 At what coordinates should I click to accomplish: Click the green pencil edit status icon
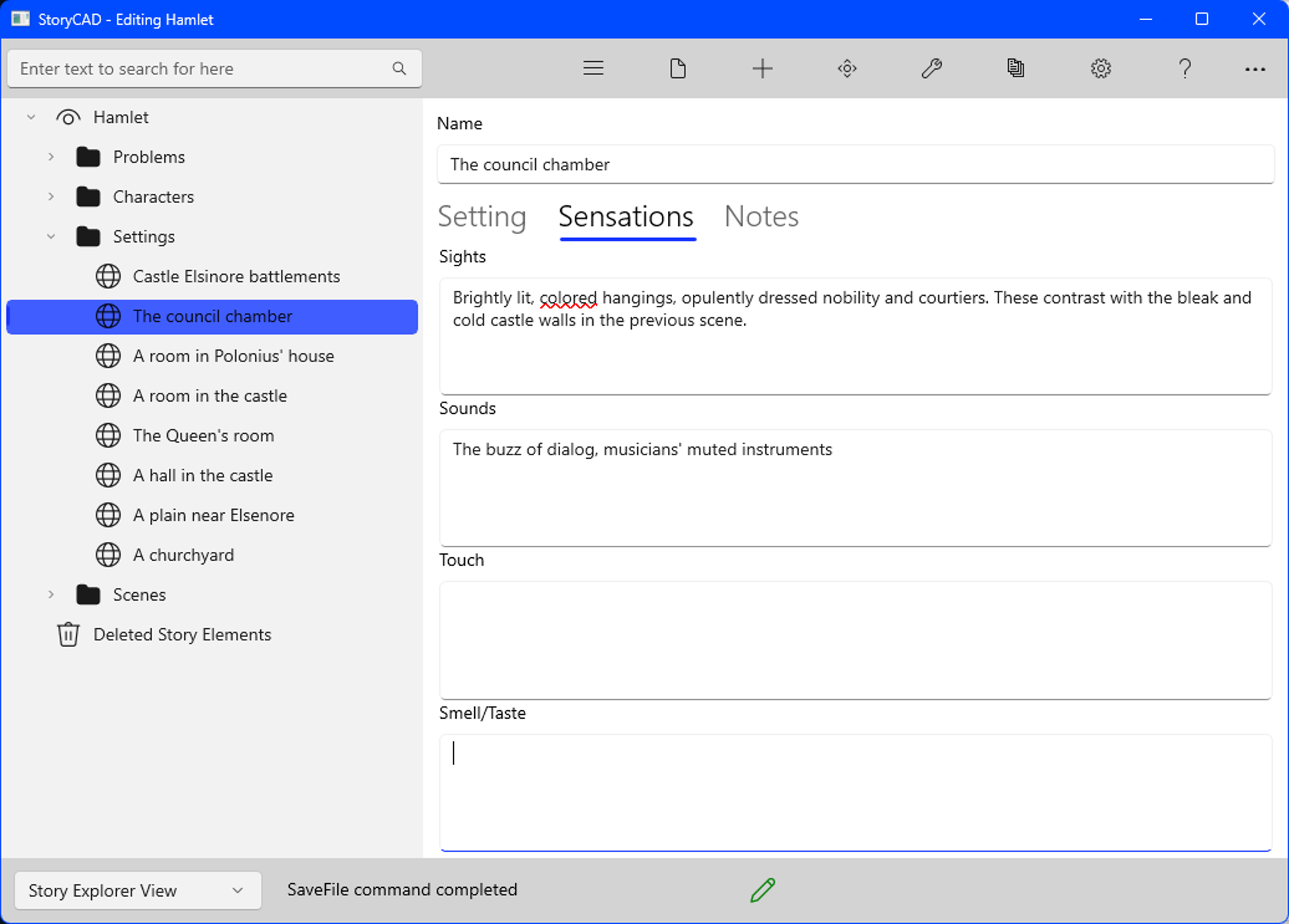point(763,890)
